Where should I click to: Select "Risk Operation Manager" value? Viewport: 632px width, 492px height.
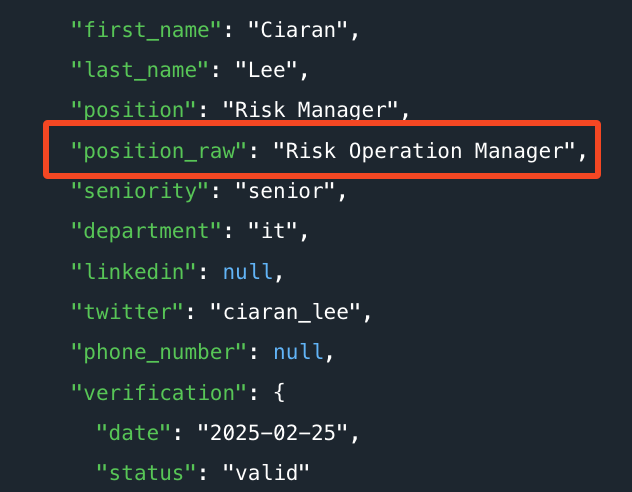(x=424, y=151)
